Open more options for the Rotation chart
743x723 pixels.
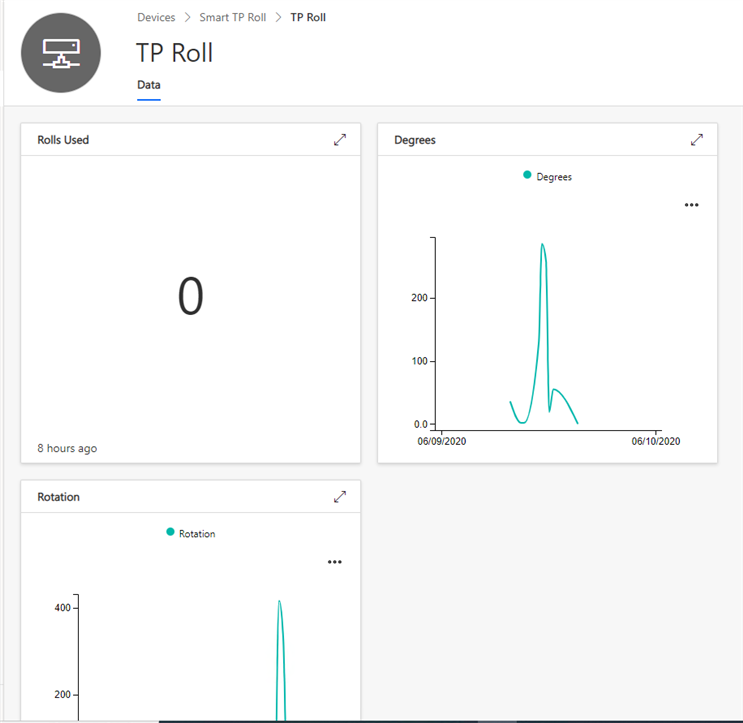point(335,562)
